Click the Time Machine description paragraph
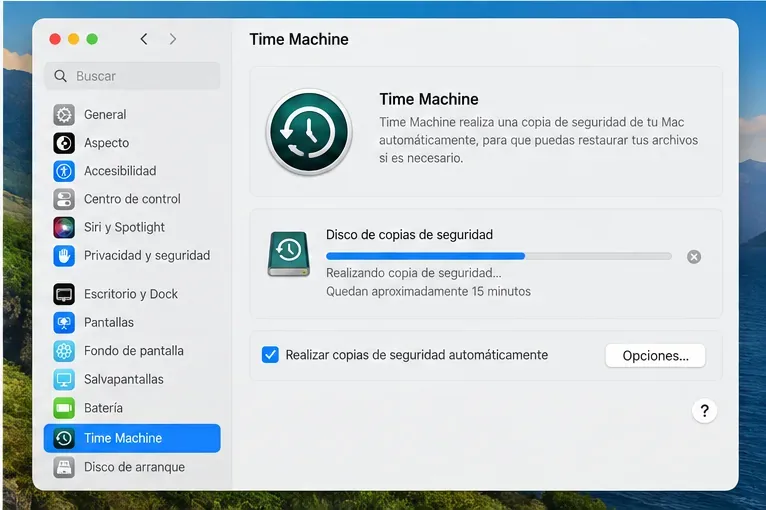 tap(538, 140)
